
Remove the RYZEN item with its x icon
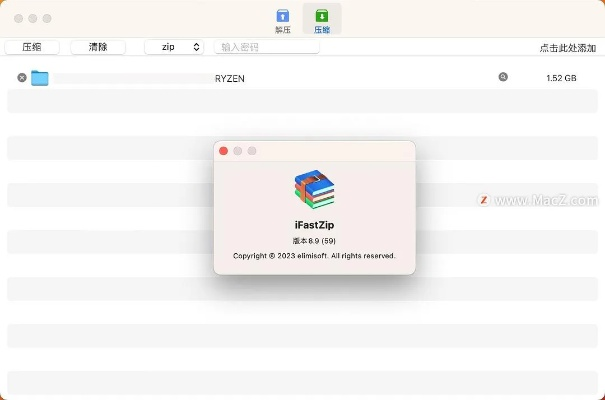coord(22,77)
